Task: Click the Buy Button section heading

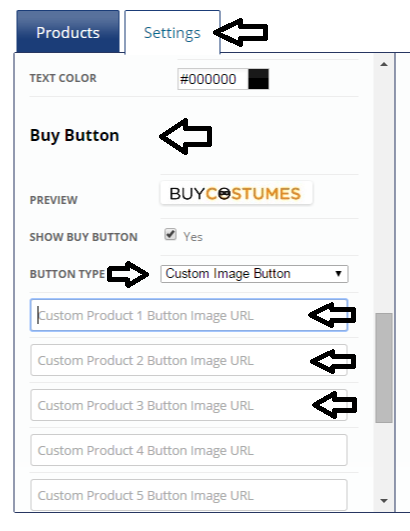Action: point(74,135)
